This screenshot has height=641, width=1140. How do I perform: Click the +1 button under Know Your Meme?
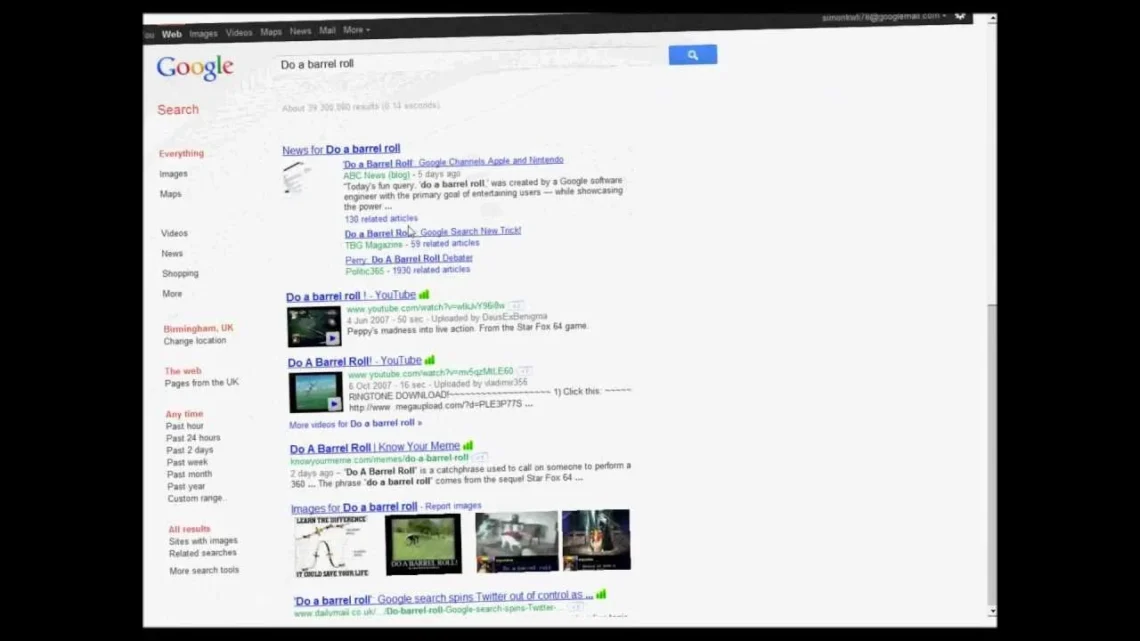480,458
